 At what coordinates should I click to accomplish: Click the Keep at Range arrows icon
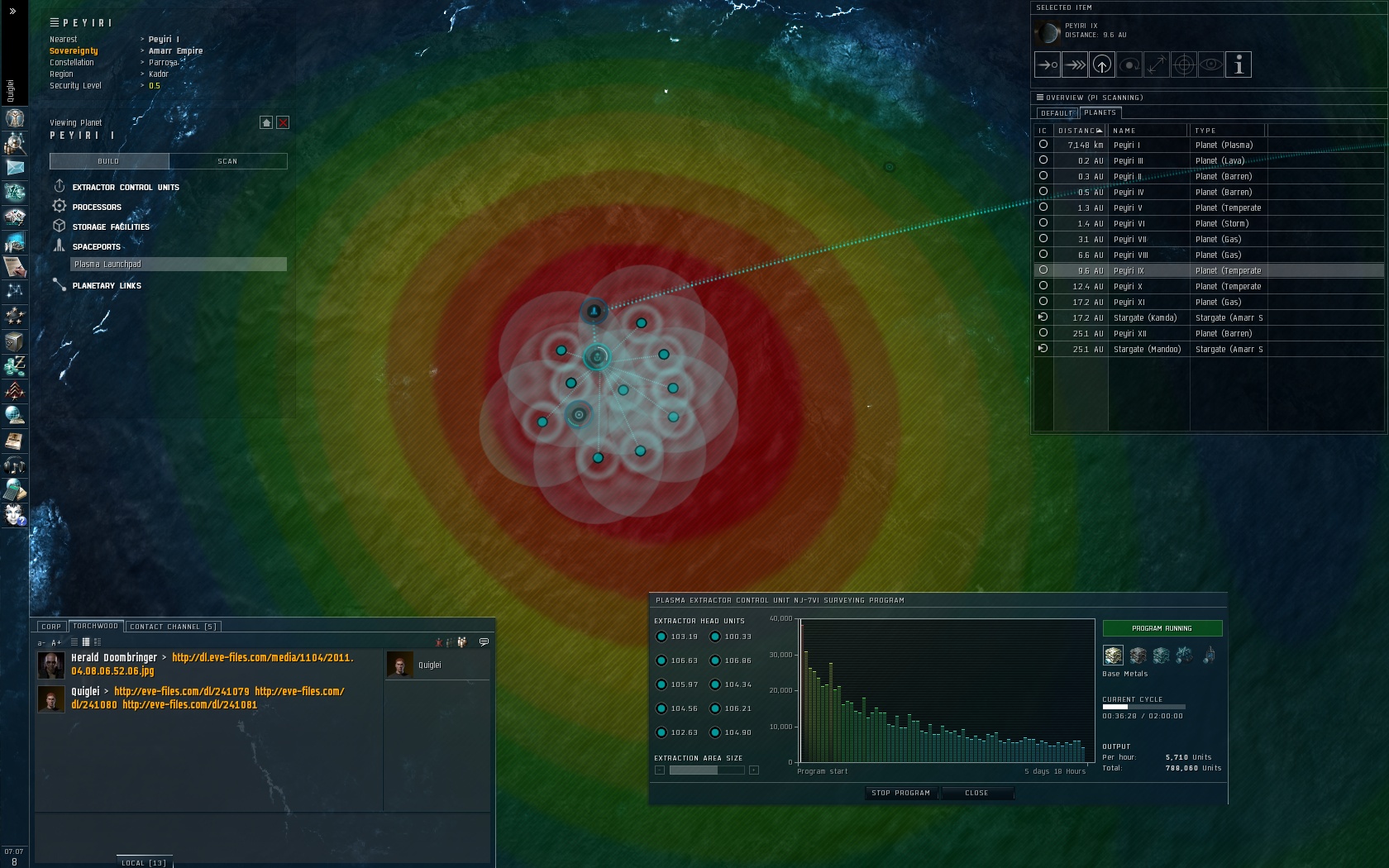pos(1157,64)
